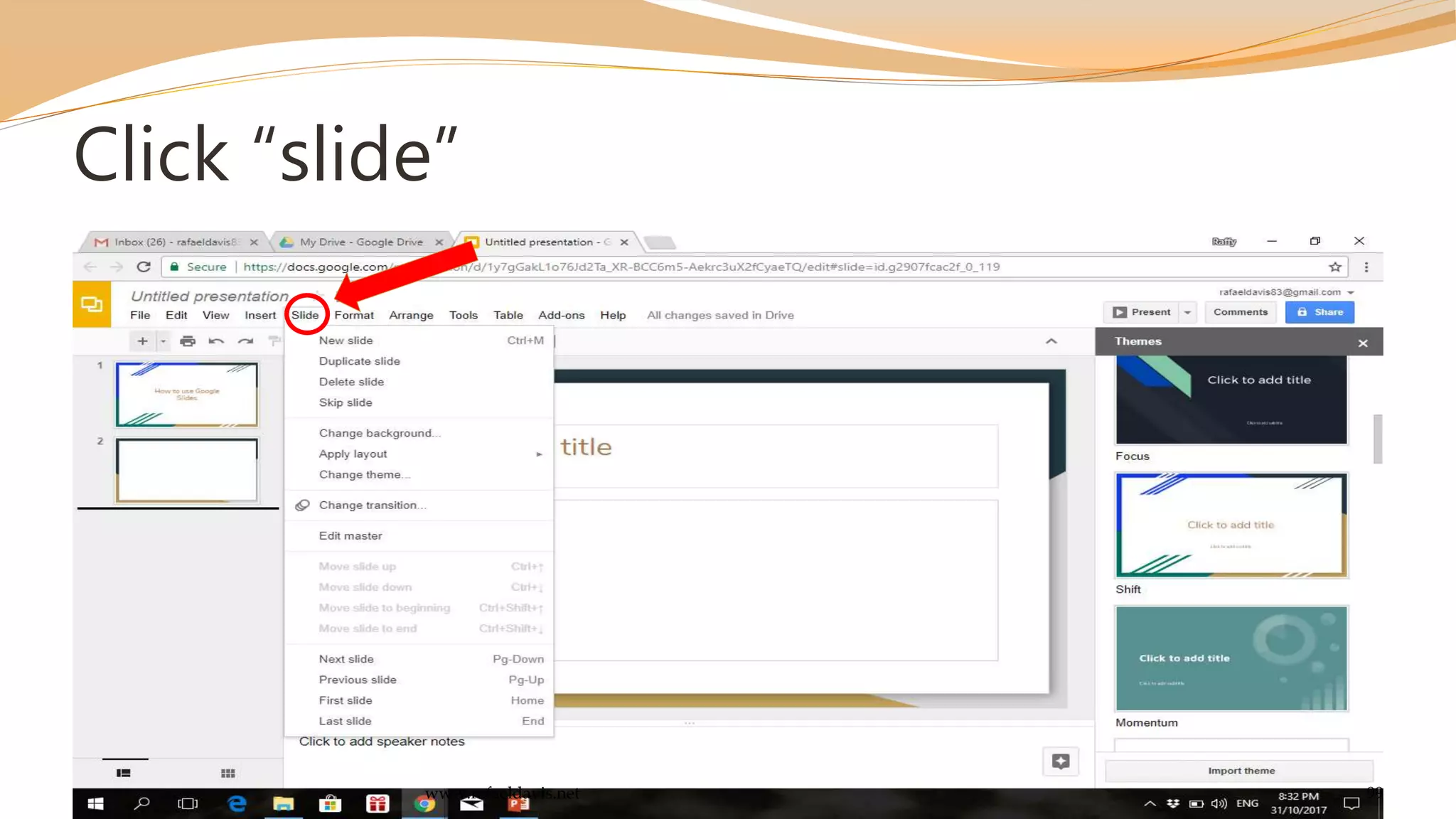
Task: Click the add new slide plus icon
Action: click(x=142, y=341)
